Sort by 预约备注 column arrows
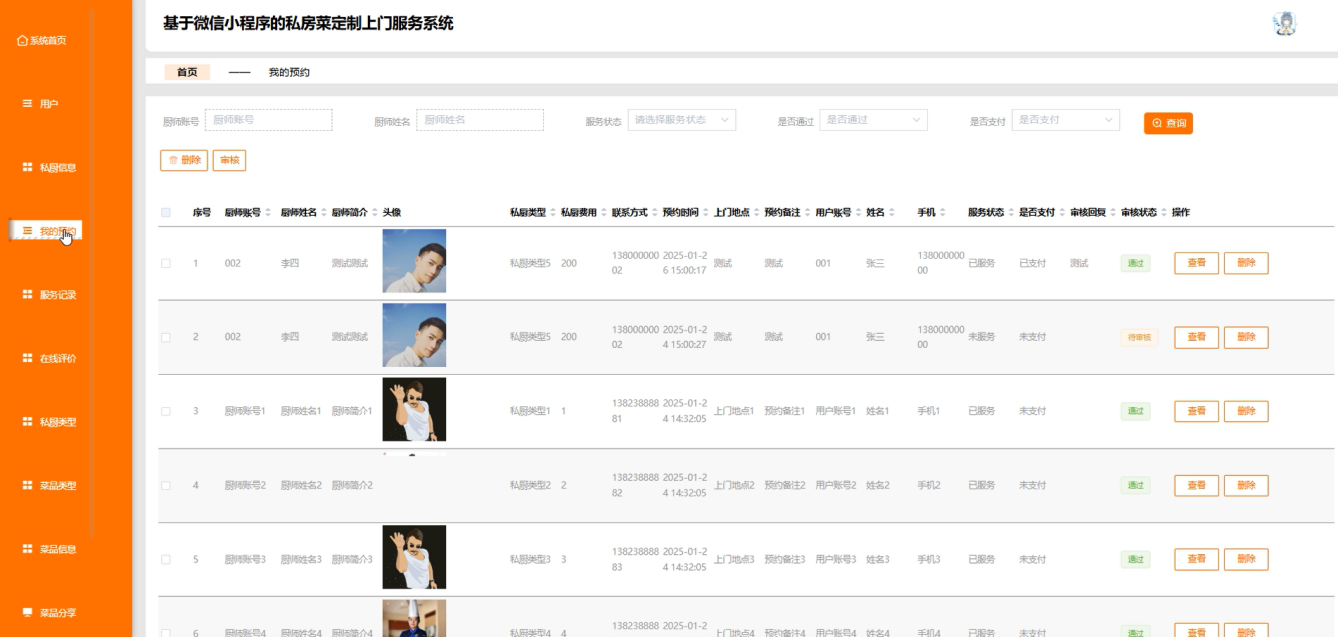1338x637 pixels. 808,212
